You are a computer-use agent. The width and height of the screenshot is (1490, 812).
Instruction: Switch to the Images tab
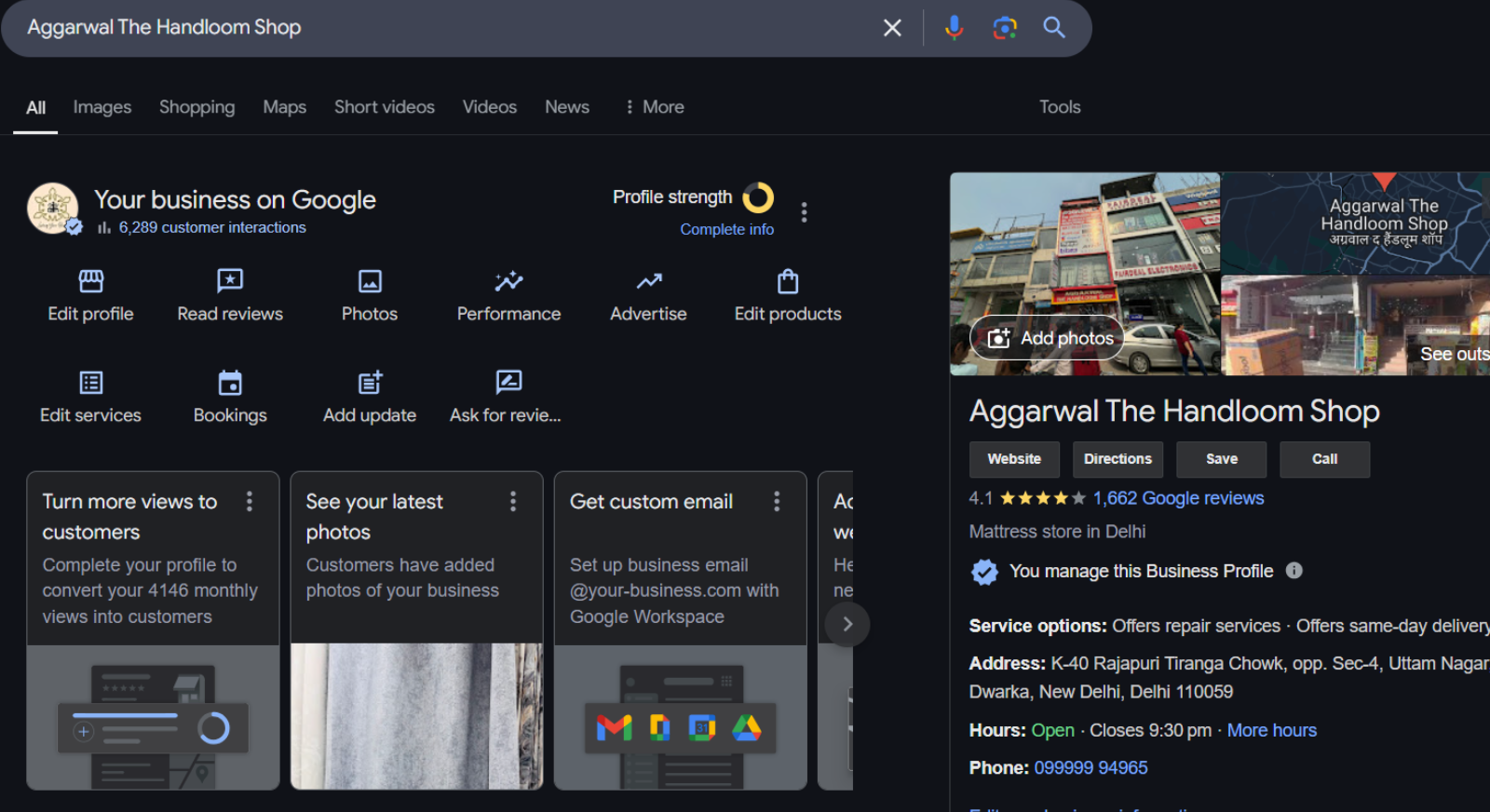102,107
